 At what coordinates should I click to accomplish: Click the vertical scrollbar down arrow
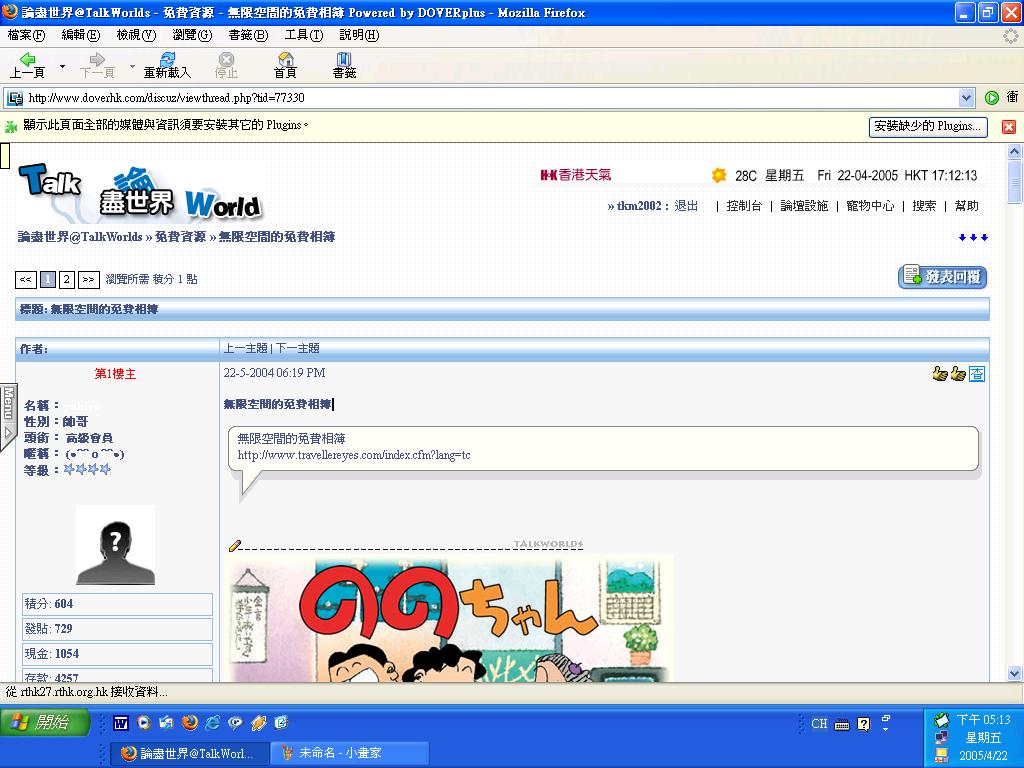[1015, 673]
